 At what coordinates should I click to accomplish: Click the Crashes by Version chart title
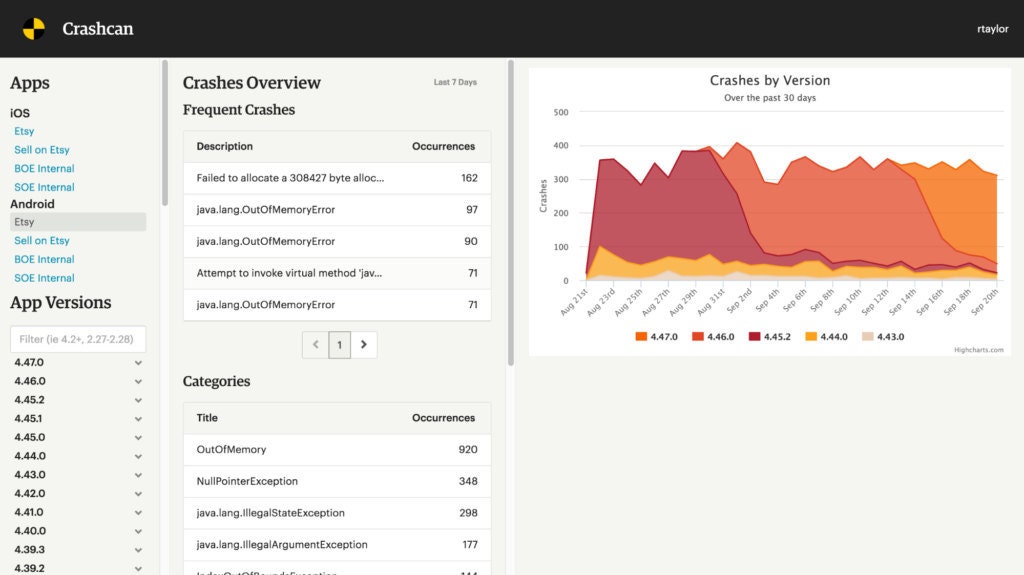pyautogui.click(x=770, y=80)
